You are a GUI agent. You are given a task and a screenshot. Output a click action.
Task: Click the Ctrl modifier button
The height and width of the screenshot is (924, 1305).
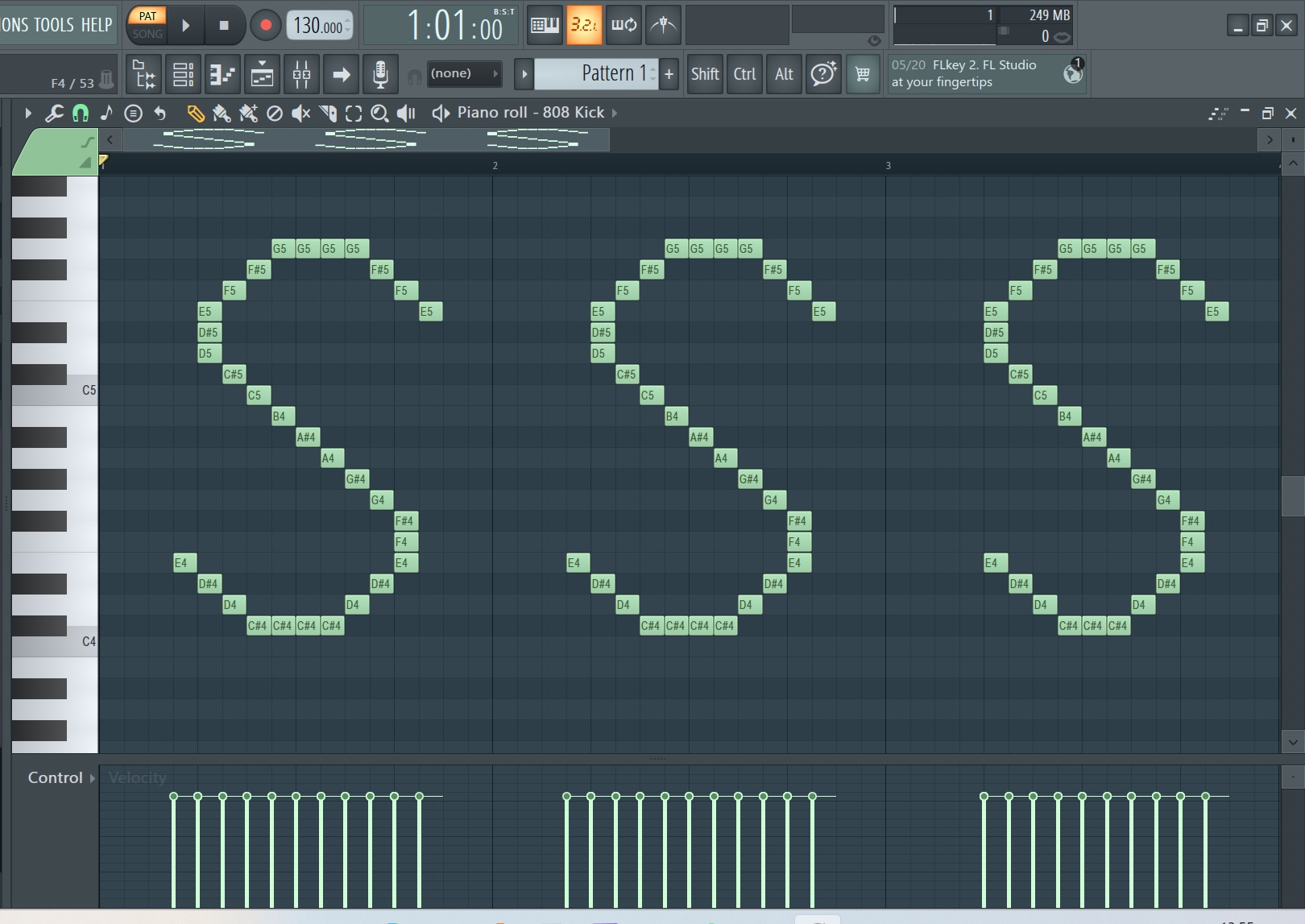point(744,74)
